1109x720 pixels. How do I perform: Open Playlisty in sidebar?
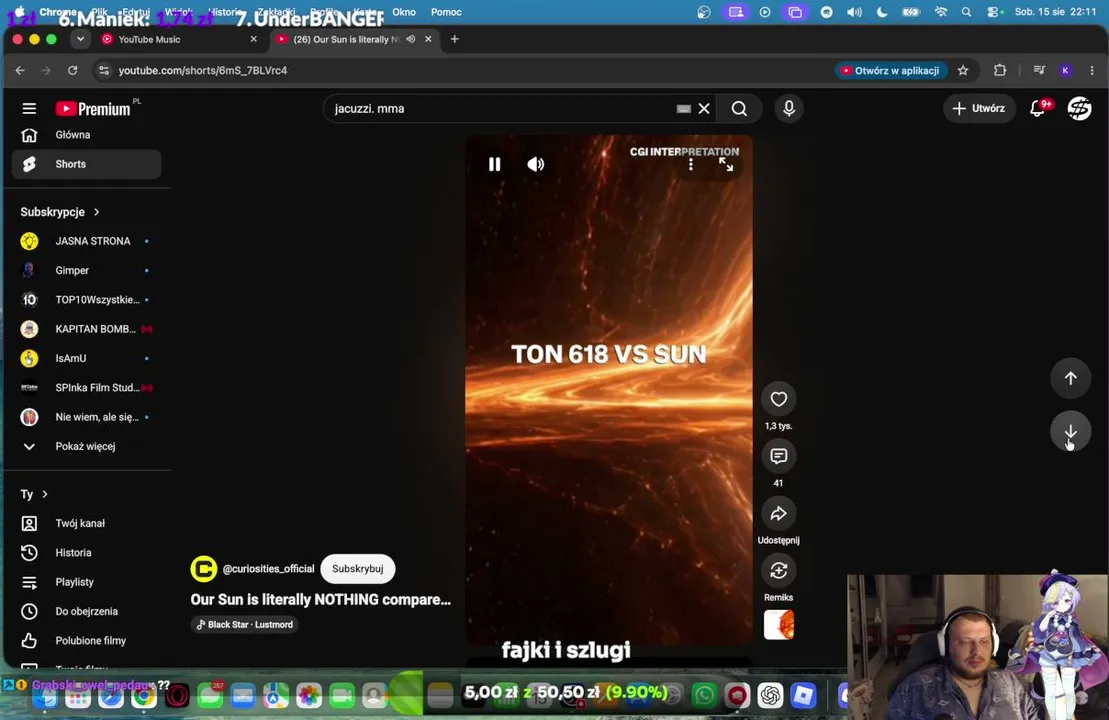tap(86, 582)
